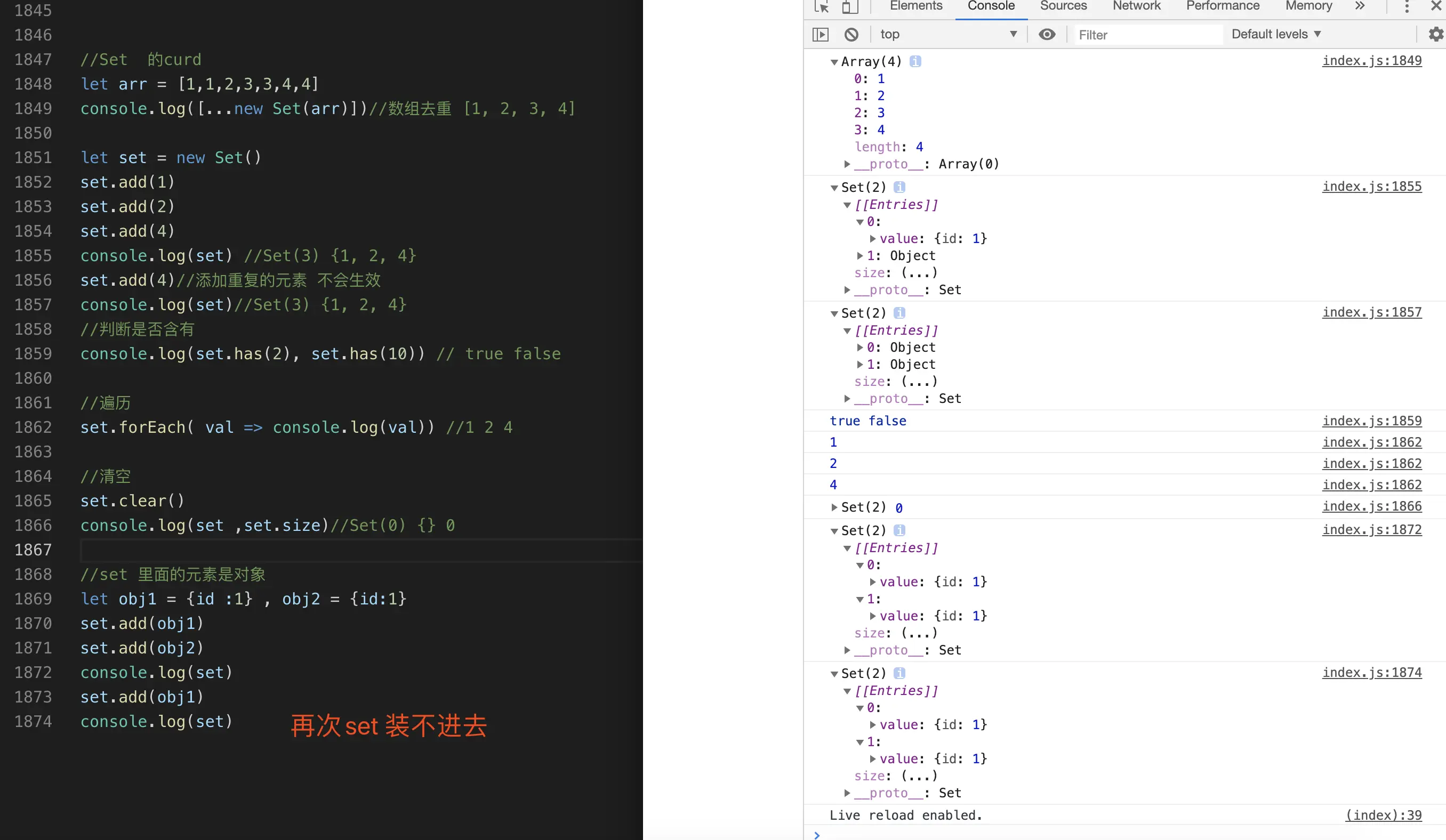Open source link index.js:1855

coord(1371,187)
